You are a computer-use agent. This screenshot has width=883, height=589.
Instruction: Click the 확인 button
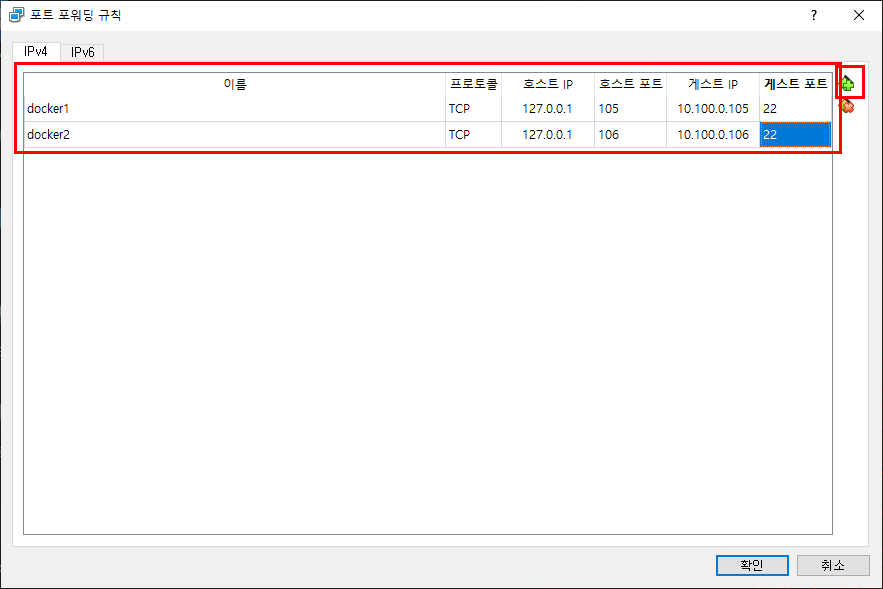[752, 565]
